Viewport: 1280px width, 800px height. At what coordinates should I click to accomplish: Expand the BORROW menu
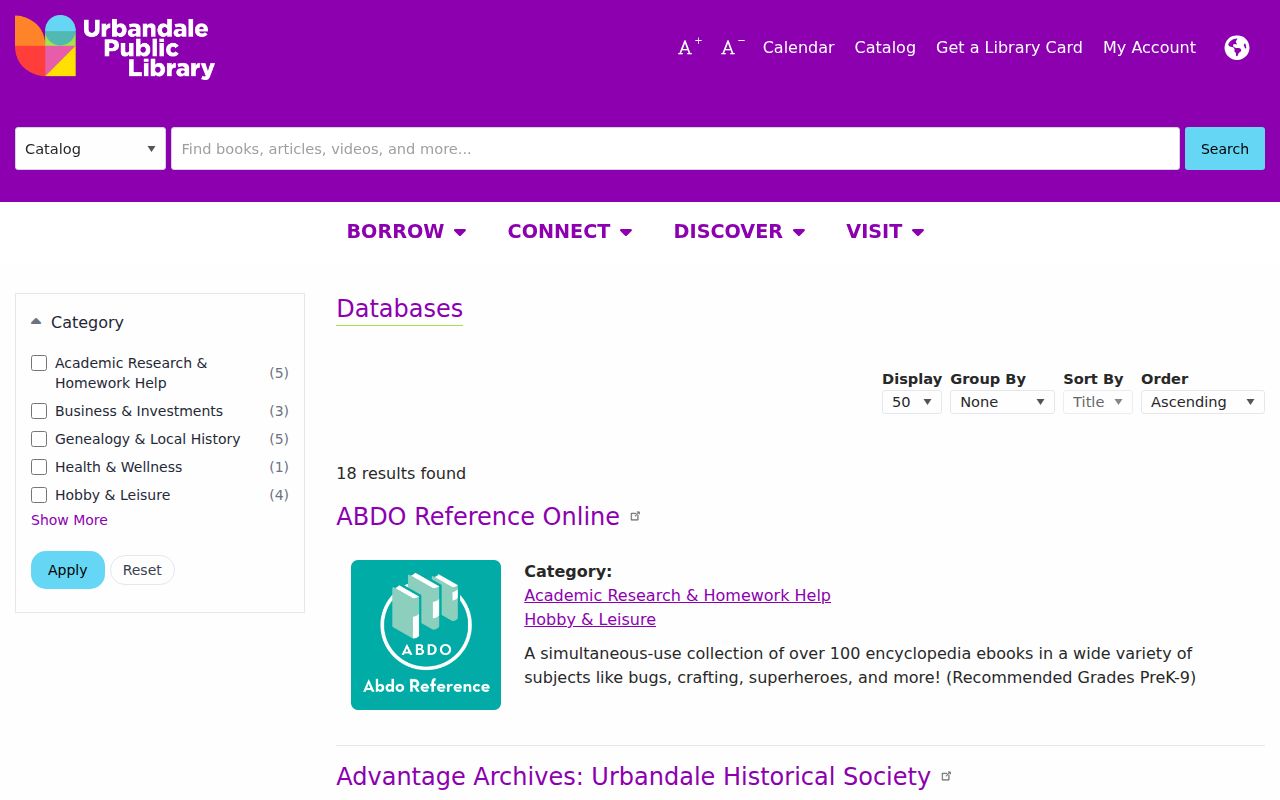click(406, 231)
